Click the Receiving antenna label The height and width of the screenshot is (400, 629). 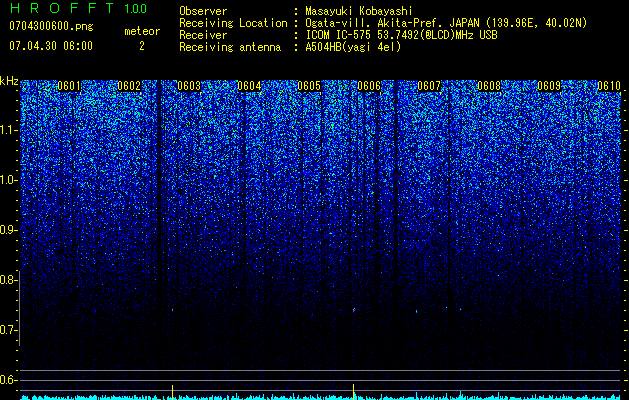230,47
